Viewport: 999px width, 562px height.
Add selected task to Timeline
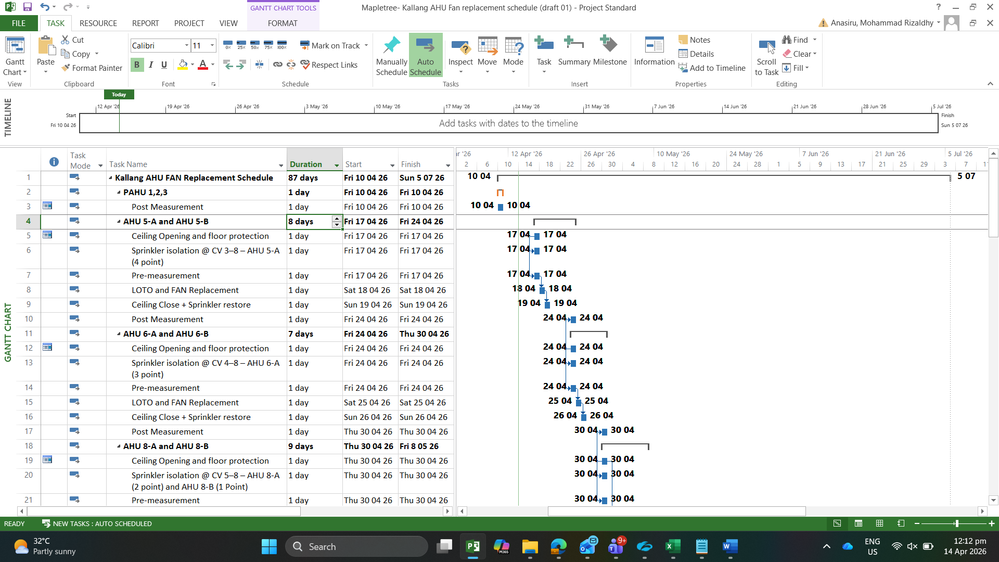(x=712, y=68)
